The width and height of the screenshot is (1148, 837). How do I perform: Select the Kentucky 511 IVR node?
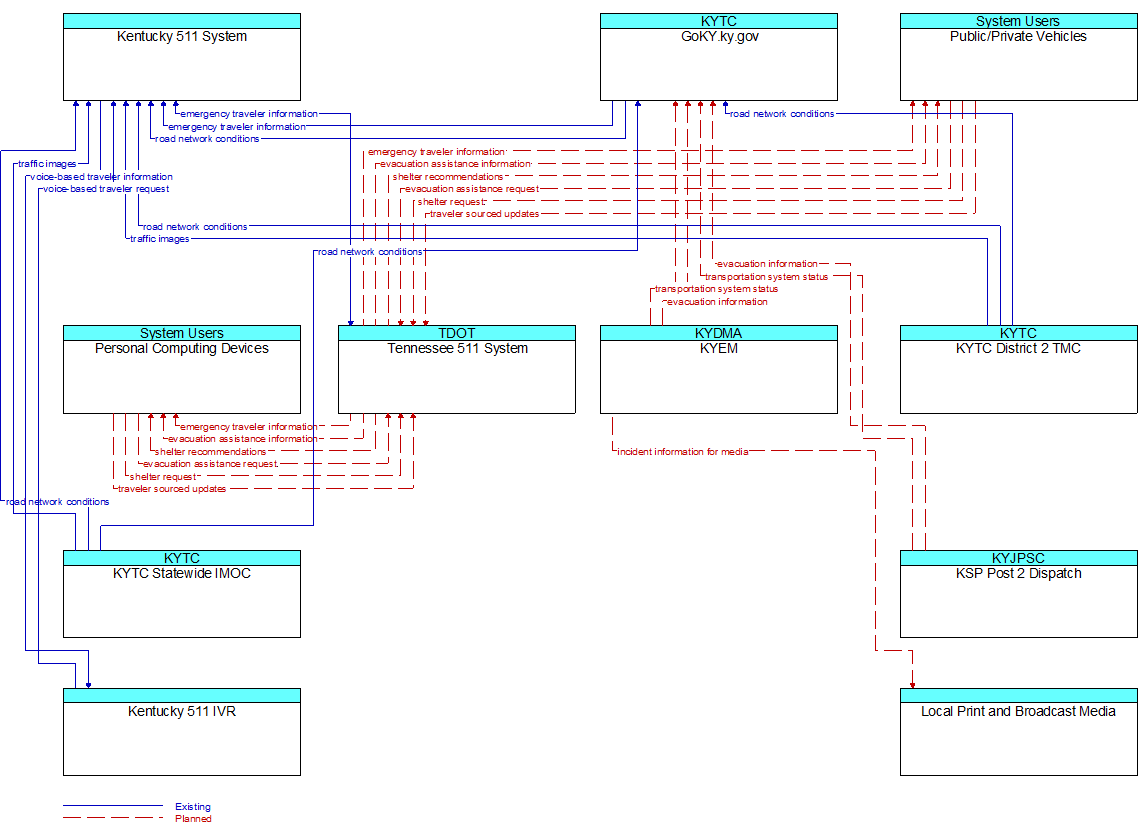(x=182, y=732)
